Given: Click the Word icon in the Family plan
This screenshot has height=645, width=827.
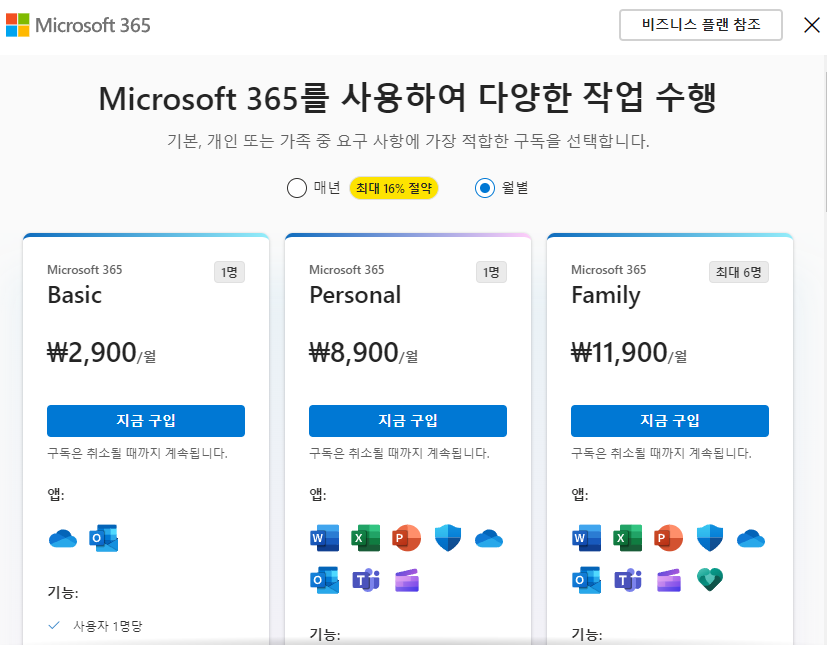Looking at the screenshot, I should click(586, 538).
